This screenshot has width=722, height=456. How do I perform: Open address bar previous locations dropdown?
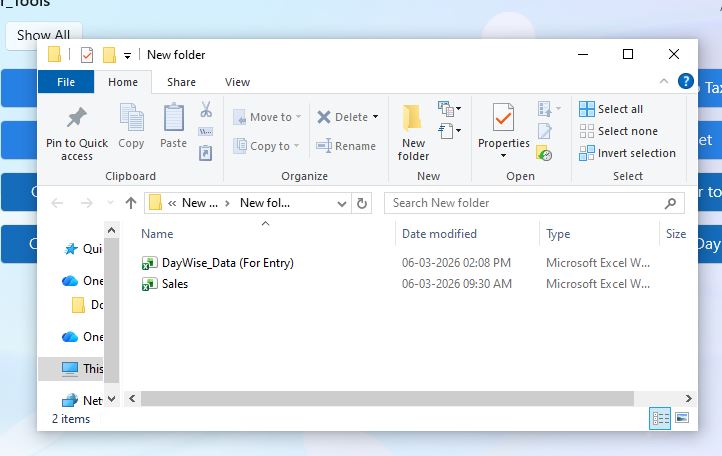pyautogui.click(x=340, y=203)
